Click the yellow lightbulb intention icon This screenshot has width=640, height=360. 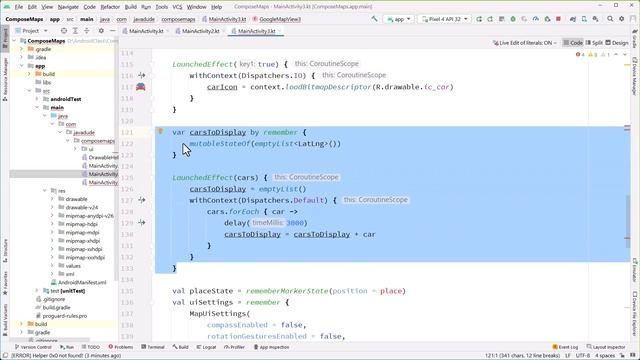tap(160, 131)
